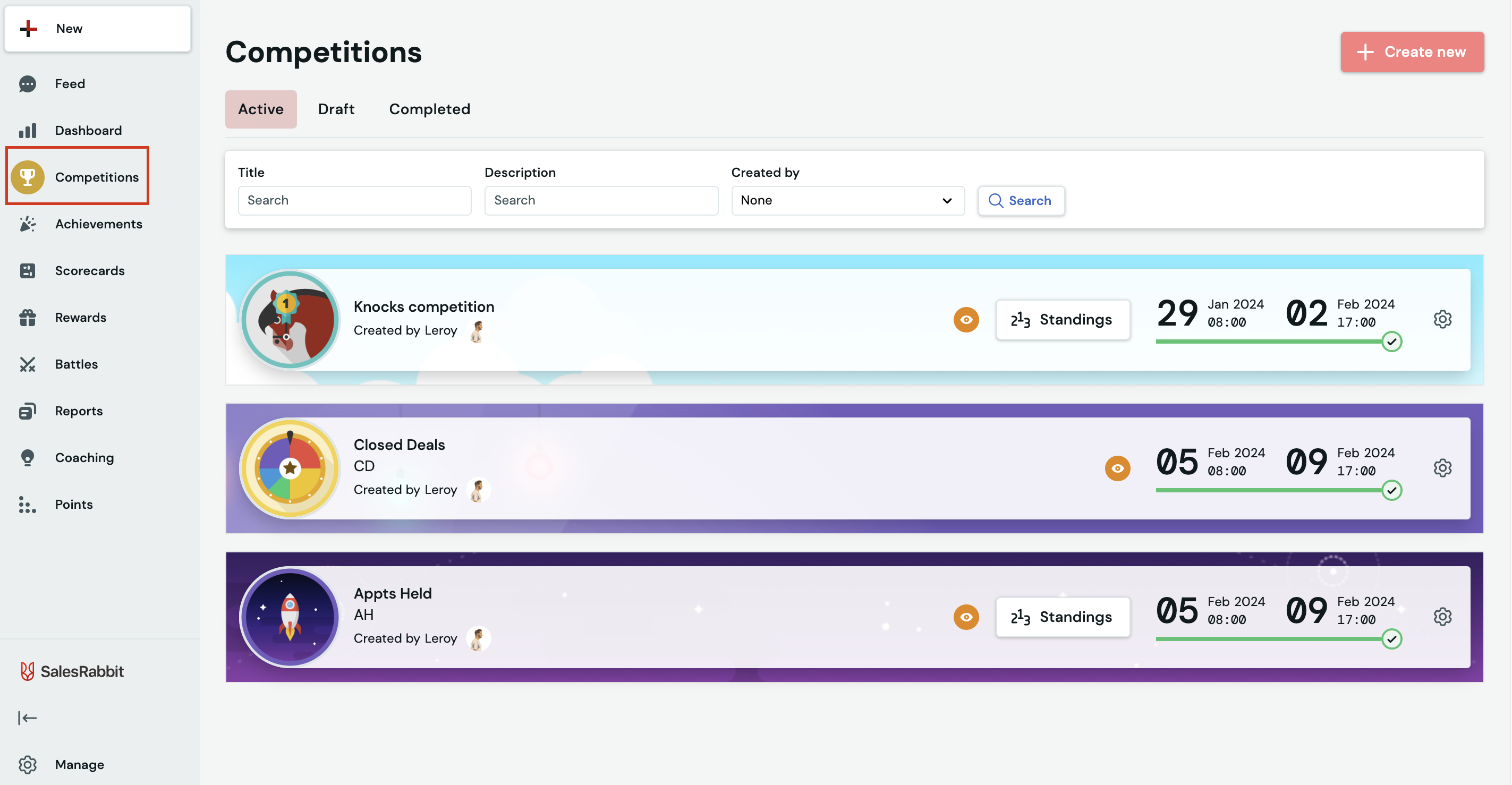The height and width of the screenshot is (785, 1512).
Task: Collapse the sidebar with the arrow icon
Action: coord(27,718)
